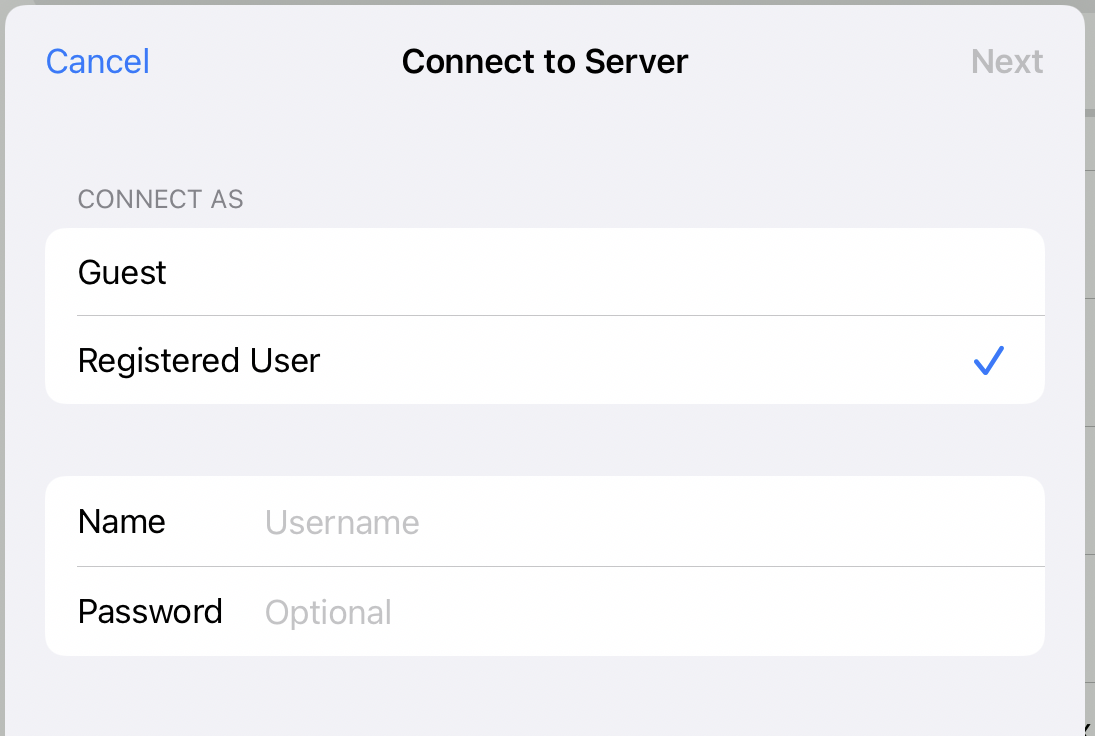Tap the Name field label
The width and height of the screenshot is (1095, 736).
tap(121, 521)
